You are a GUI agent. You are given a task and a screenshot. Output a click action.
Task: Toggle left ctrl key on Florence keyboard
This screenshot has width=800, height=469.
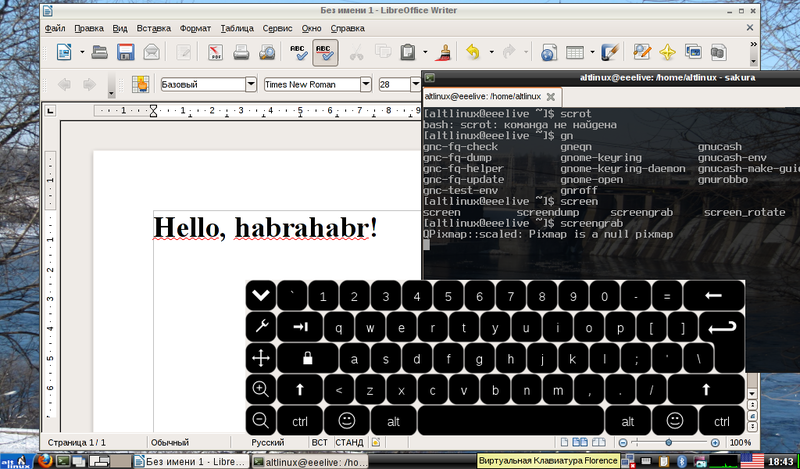coord(300,421)
